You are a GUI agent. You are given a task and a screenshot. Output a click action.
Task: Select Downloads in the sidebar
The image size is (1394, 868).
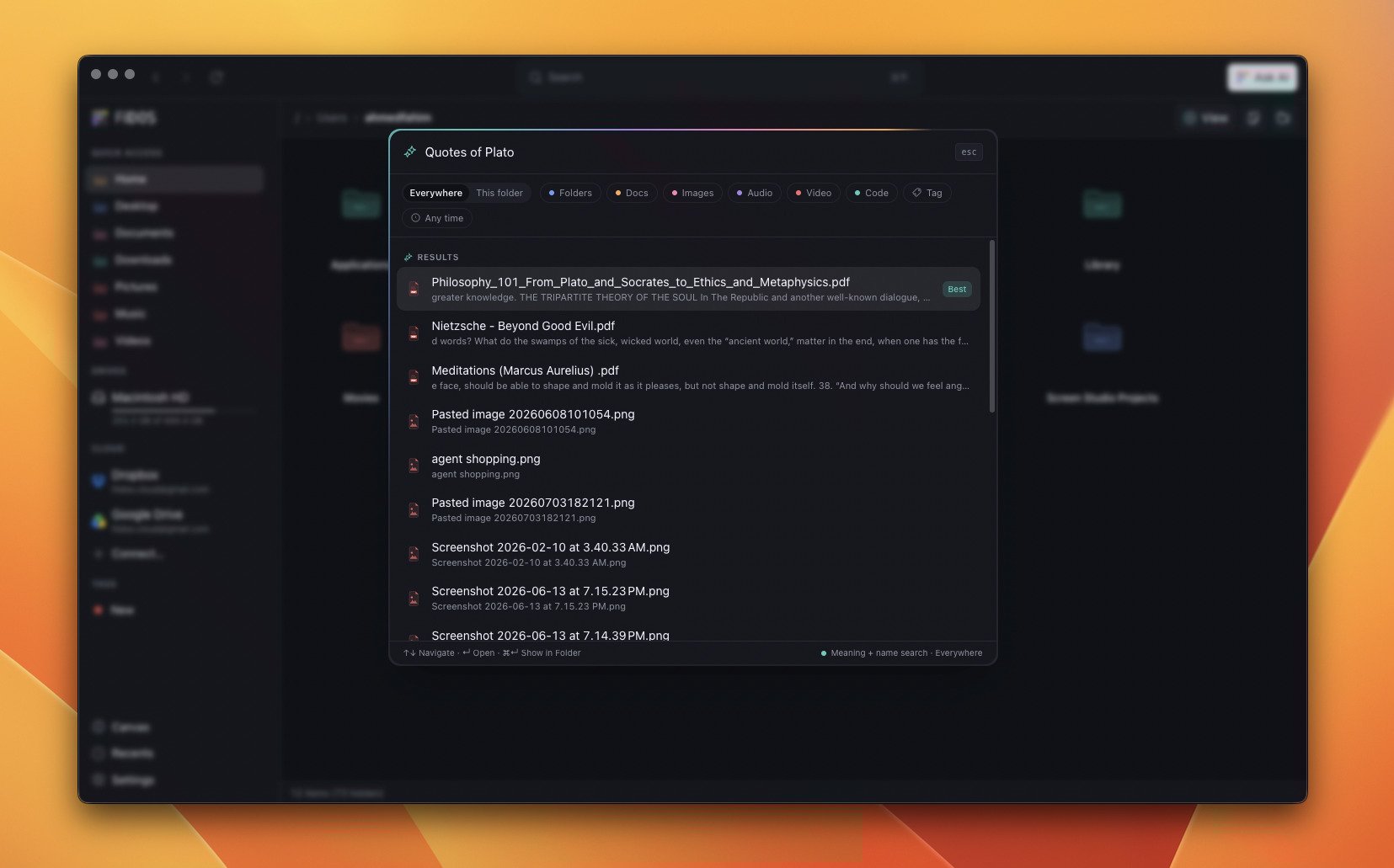tap(174, 260)
